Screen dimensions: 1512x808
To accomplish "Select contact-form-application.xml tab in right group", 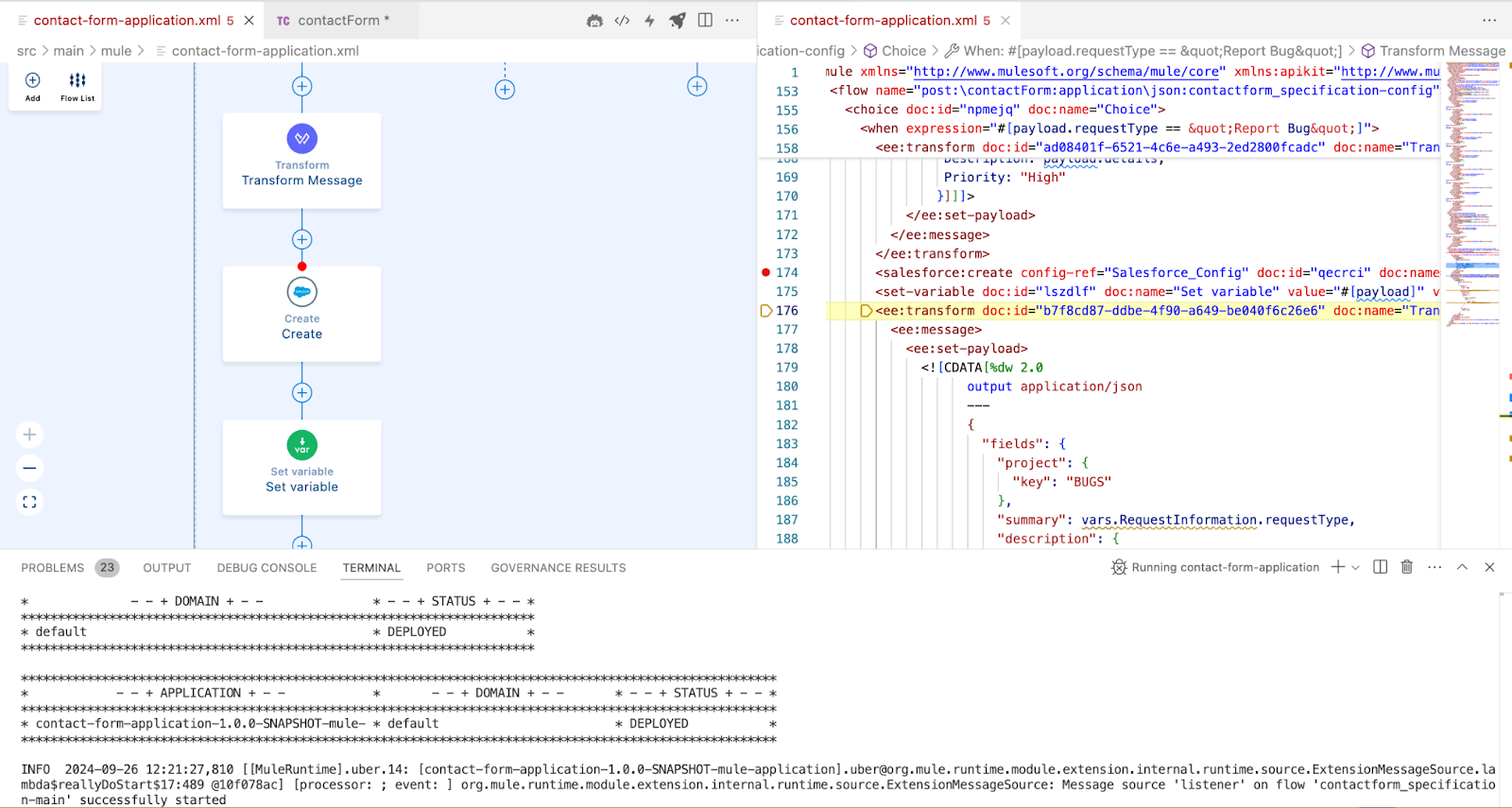I will (x=884, y=21).
